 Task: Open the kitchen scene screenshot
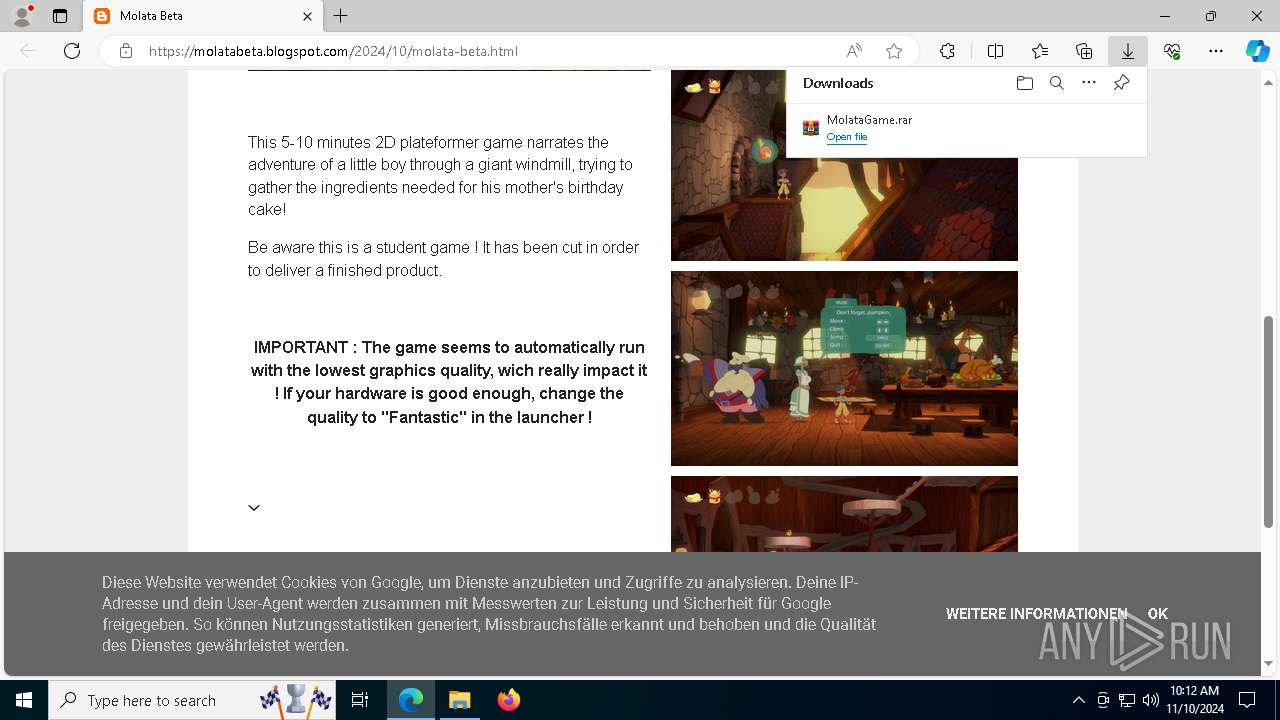tap(844, 368)
